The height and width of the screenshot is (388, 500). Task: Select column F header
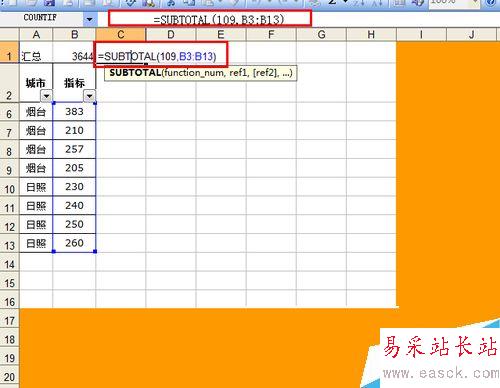coord(271,35)
